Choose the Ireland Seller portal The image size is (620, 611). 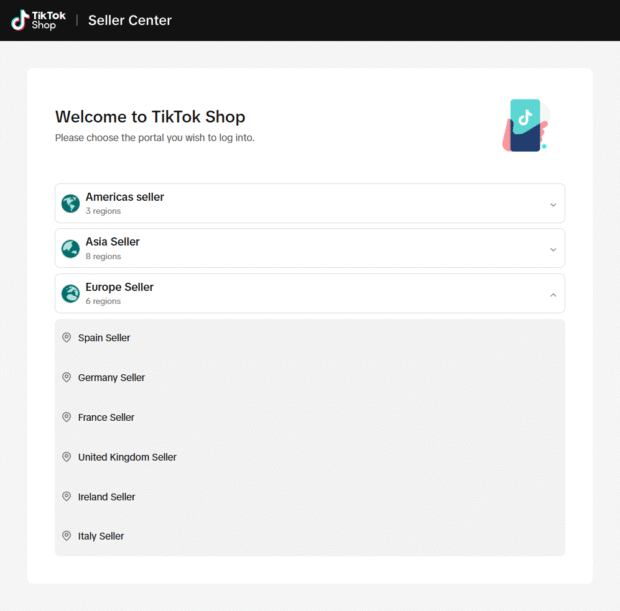pos(310,497)
